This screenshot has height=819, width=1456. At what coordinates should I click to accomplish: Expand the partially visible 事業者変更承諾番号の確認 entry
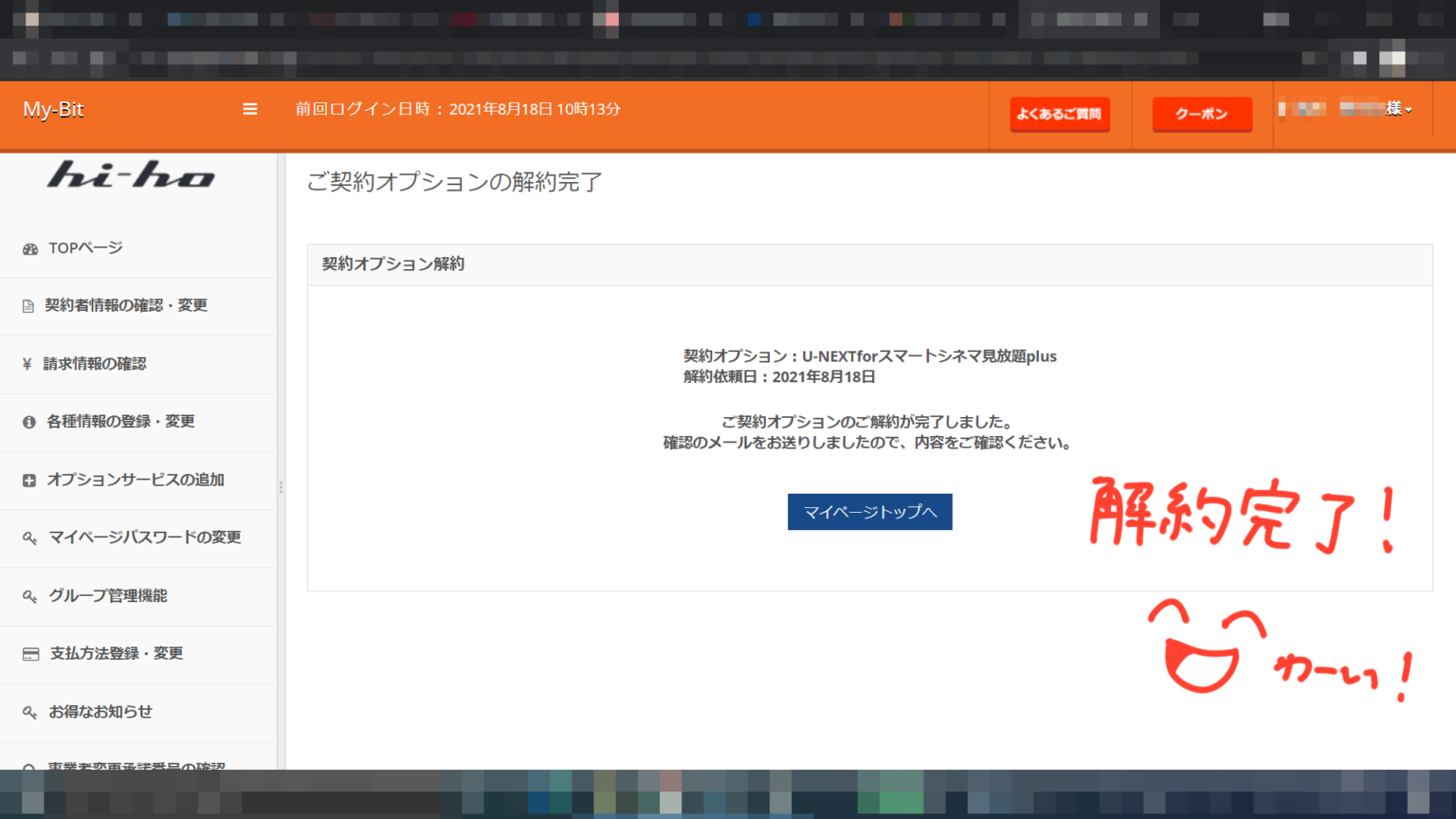pos(137,766)
